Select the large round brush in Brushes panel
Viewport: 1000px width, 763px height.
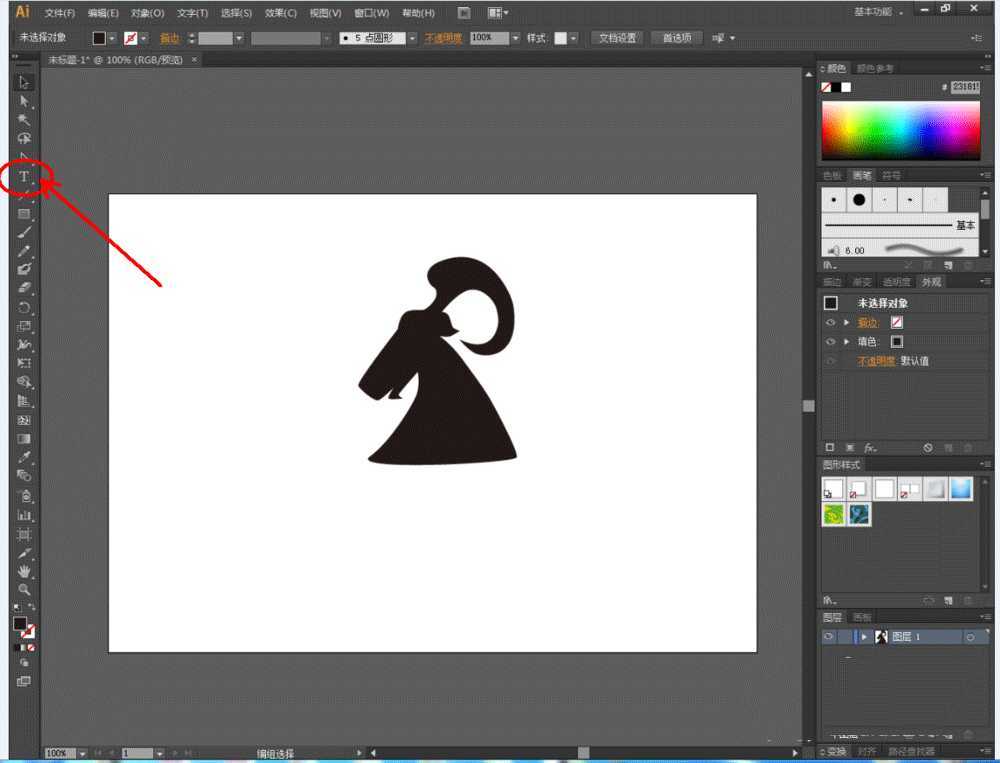(859, 200)
